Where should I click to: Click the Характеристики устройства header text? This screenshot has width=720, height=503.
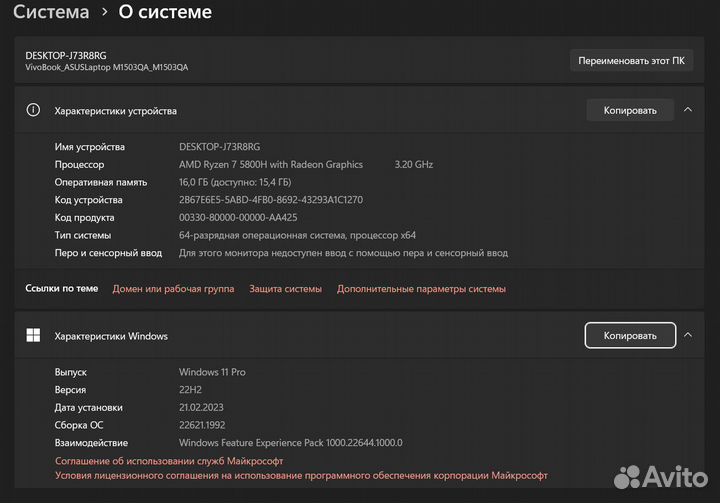(115, 111)
